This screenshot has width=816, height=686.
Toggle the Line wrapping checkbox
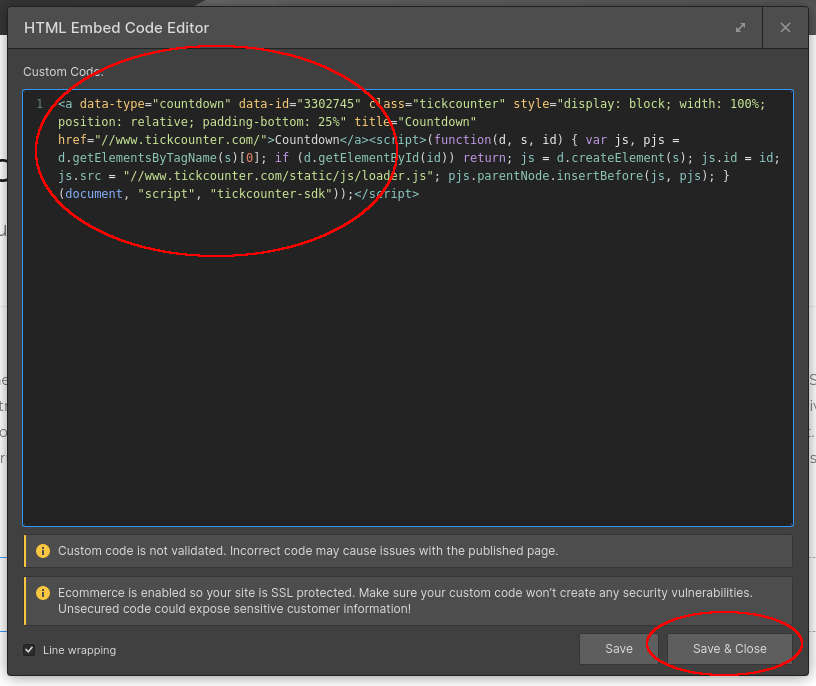point(29,650)
